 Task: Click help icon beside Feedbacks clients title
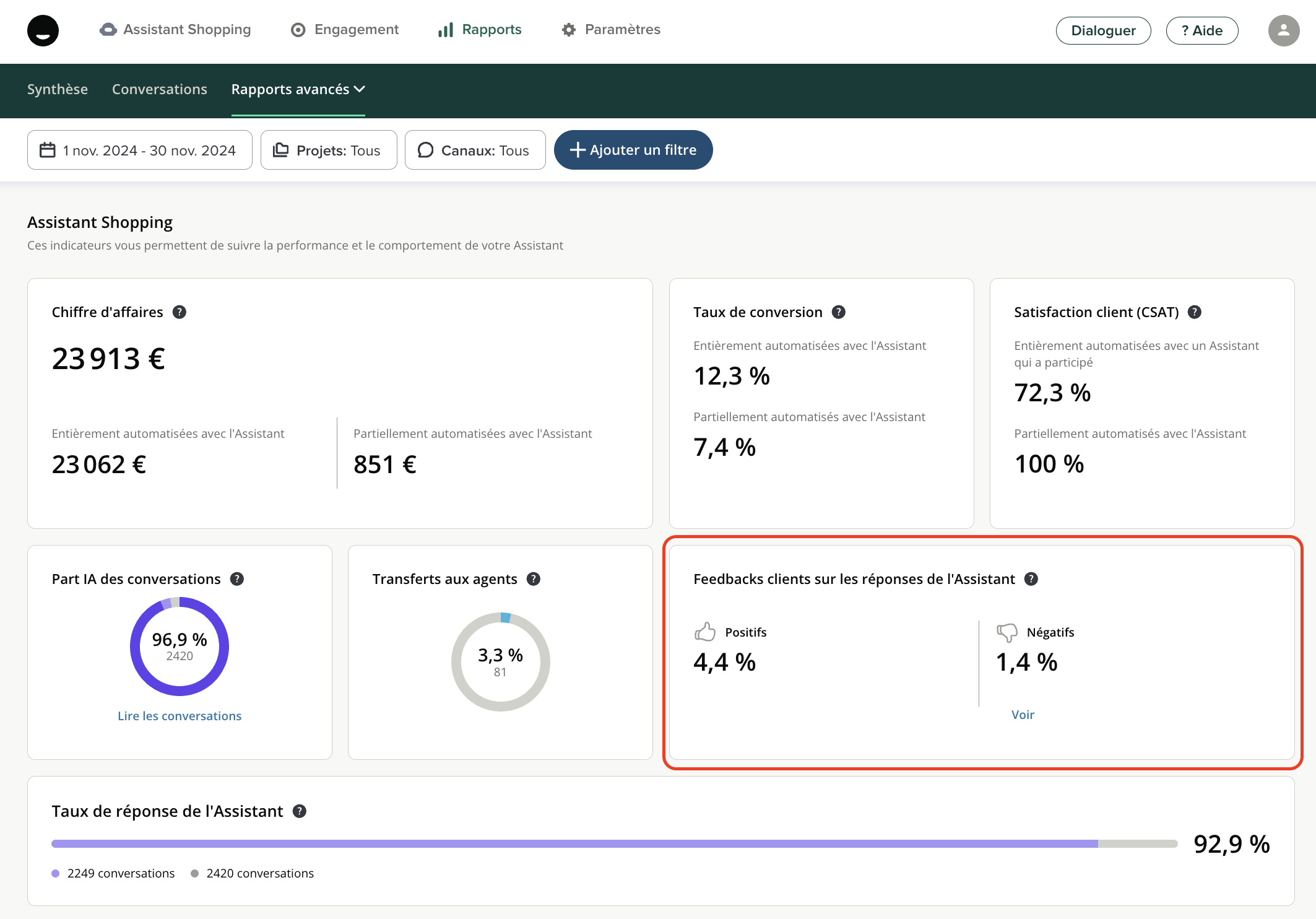coord(1031,579)
